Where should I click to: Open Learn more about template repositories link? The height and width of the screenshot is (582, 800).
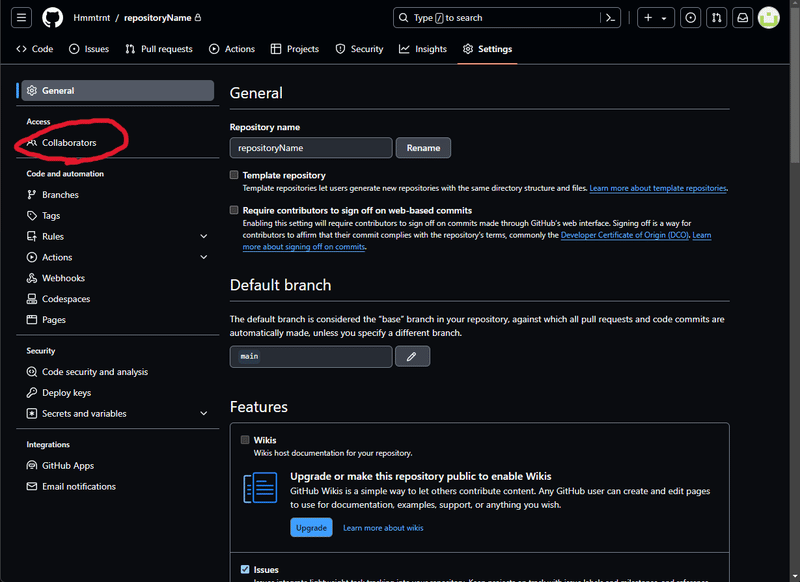658,188
